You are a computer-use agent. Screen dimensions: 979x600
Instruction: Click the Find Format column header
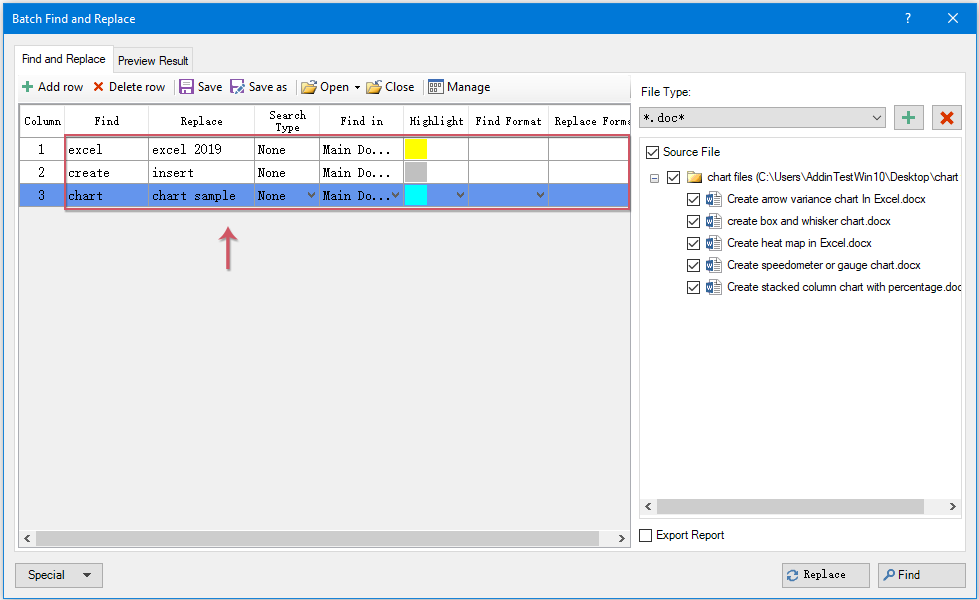tap(508, 121)
